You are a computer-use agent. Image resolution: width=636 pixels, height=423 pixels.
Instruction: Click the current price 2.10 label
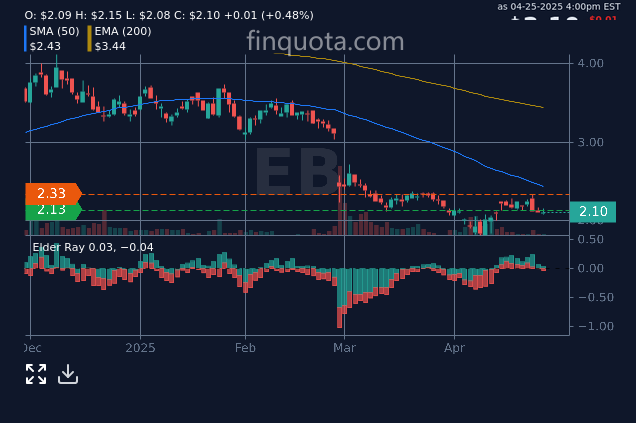pyautogui.click(x=593, y=212)
